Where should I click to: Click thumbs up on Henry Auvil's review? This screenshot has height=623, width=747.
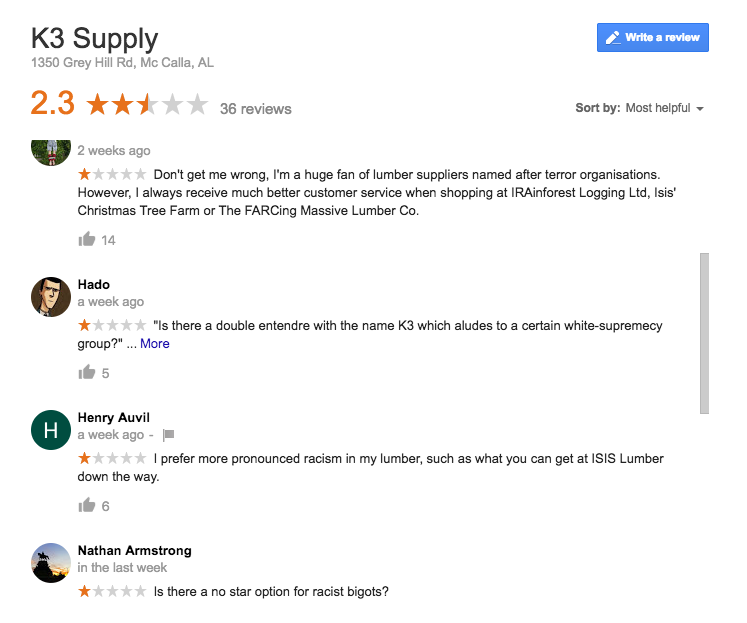pos(87,506)
